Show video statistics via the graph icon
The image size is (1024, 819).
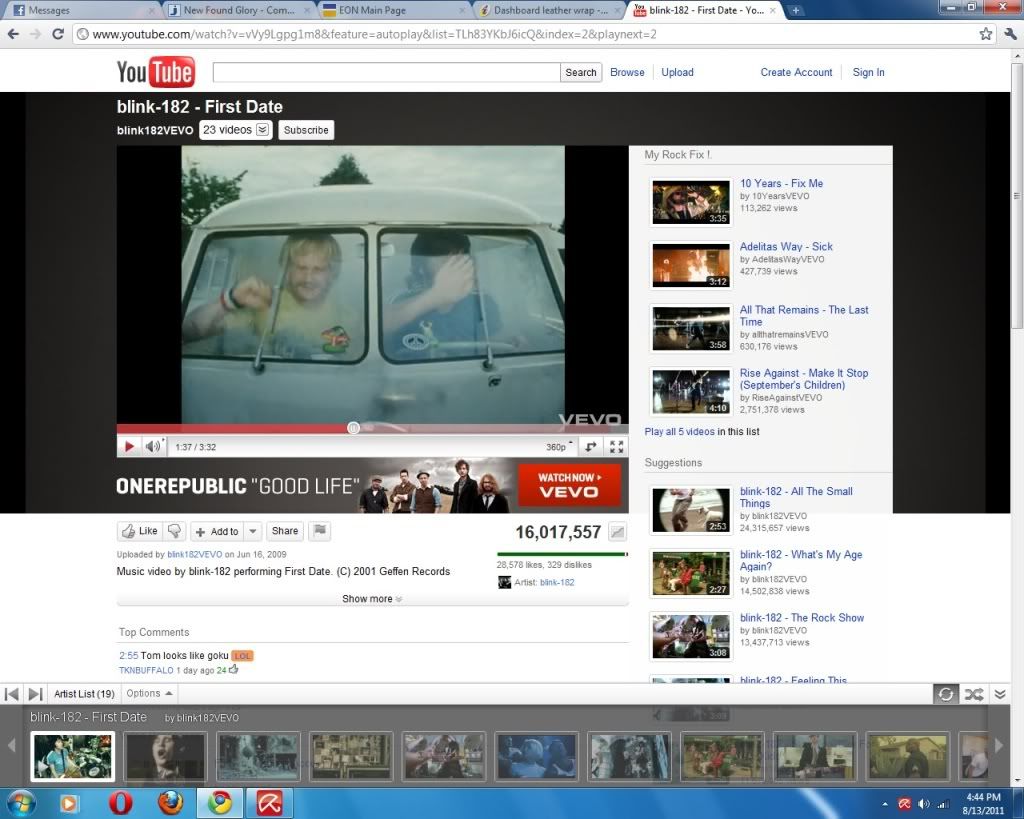click(x=618, y=532)
